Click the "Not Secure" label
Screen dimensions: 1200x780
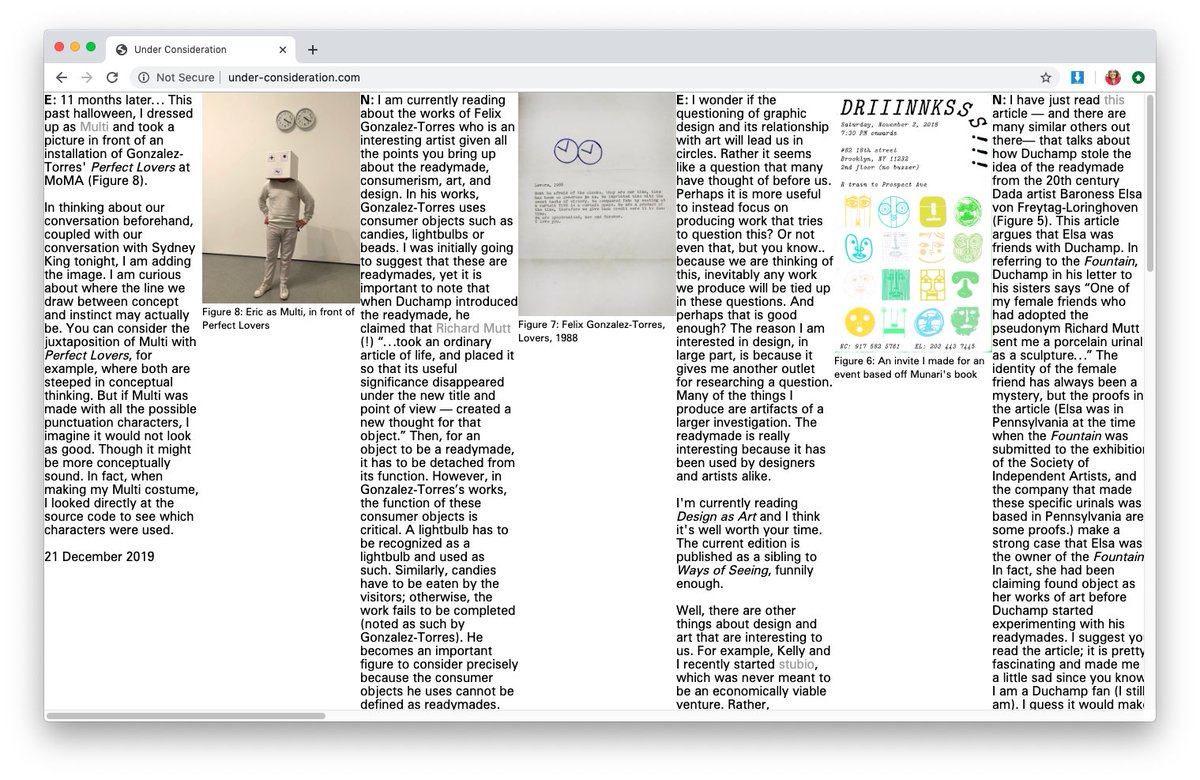[x=185, y=77]
